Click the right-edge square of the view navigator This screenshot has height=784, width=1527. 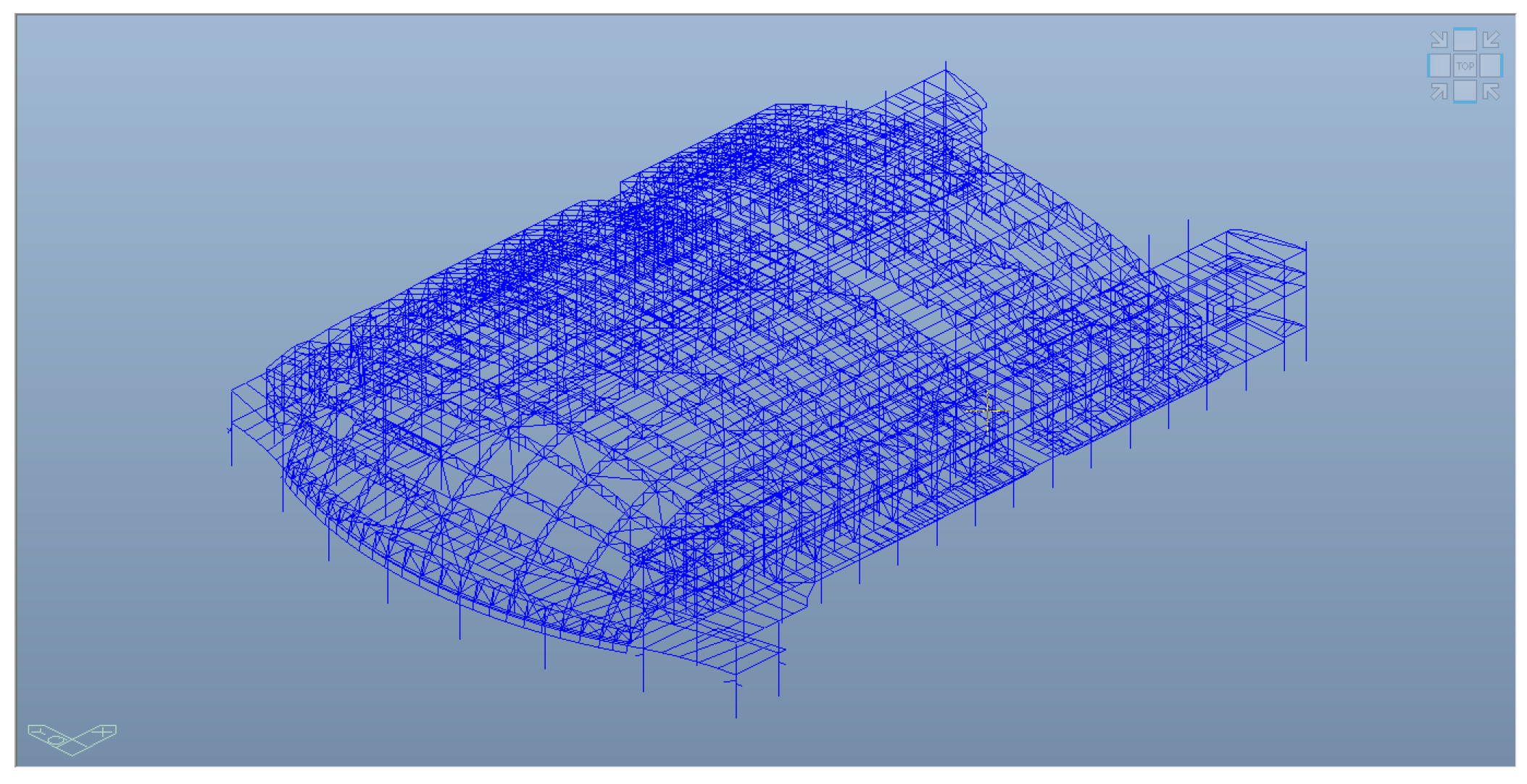click(1491, 66)
